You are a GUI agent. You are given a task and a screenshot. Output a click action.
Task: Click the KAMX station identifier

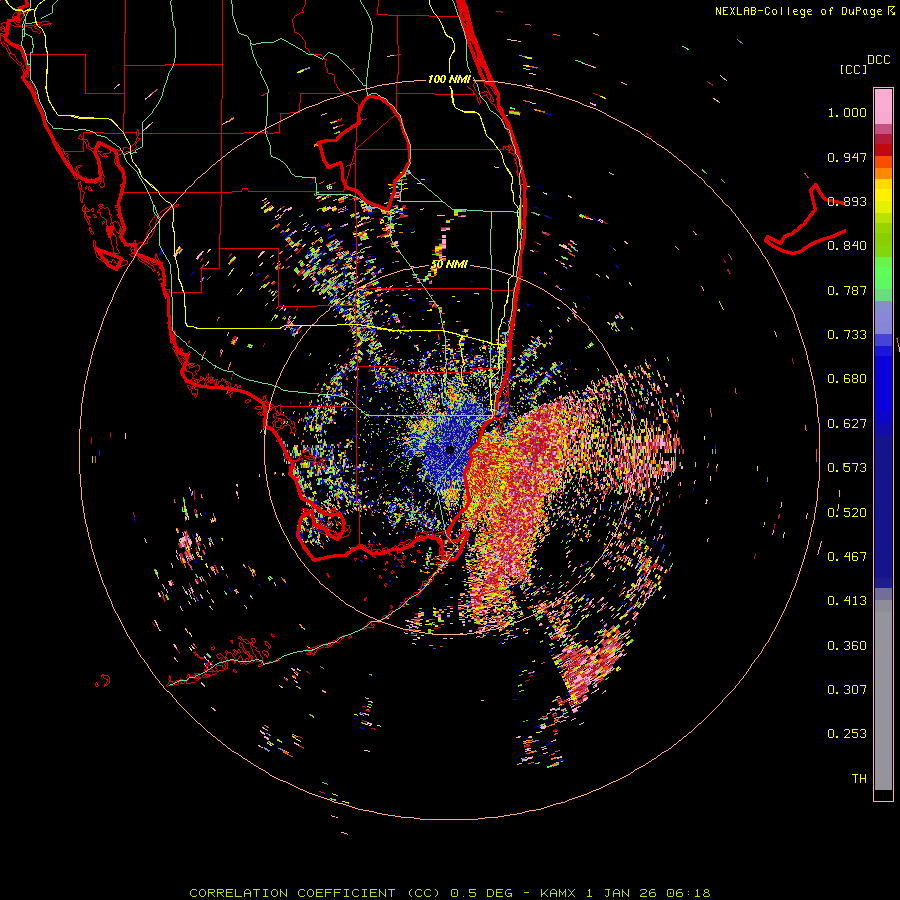pos(560,893)
